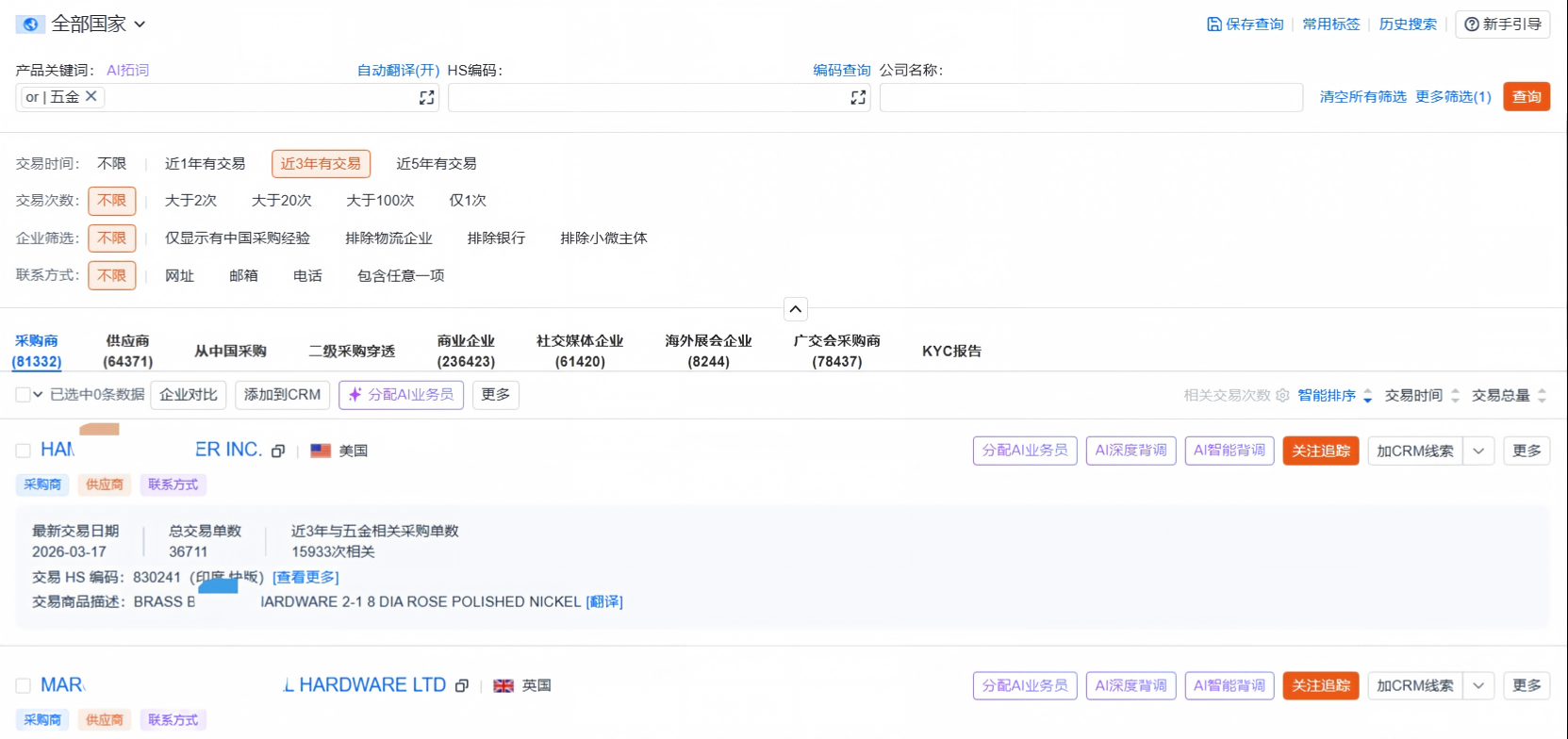Select 大于100次 transaction count

[380, 201]
